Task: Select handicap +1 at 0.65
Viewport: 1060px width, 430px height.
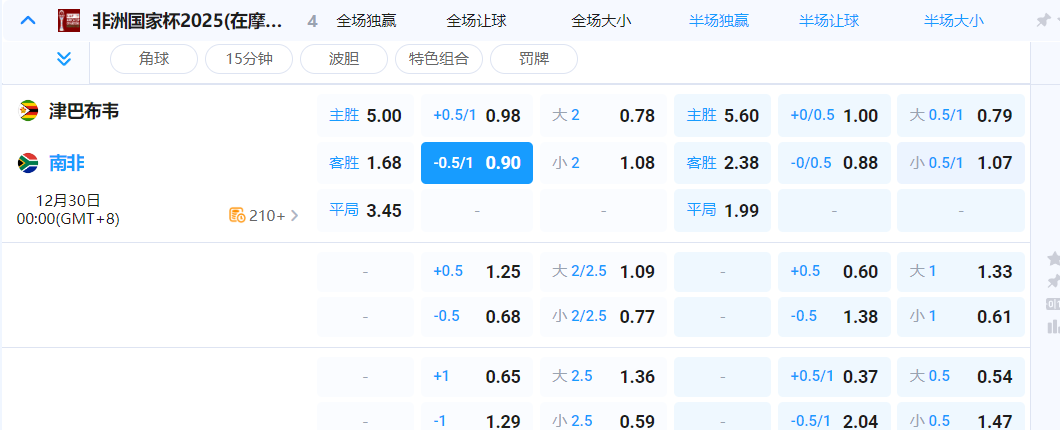Action: [x=477, y=377]
